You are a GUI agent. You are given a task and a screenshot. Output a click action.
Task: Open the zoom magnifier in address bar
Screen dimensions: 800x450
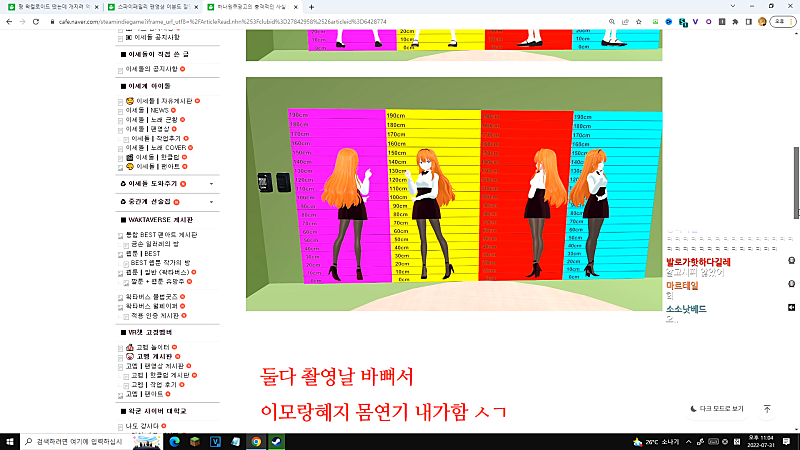coord(612,22)
